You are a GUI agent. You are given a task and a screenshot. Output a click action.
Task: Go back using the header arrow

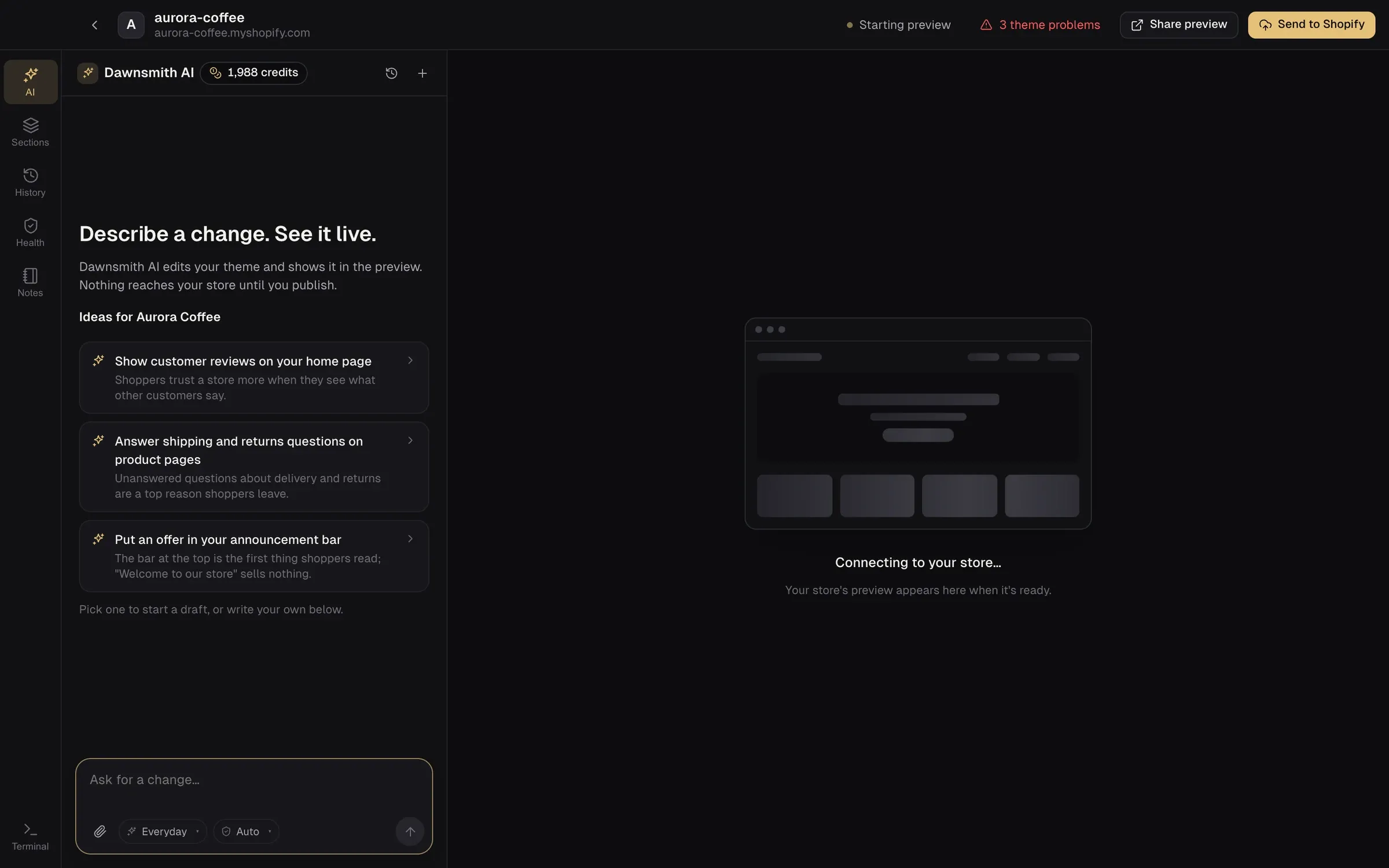tap(94, 25)
